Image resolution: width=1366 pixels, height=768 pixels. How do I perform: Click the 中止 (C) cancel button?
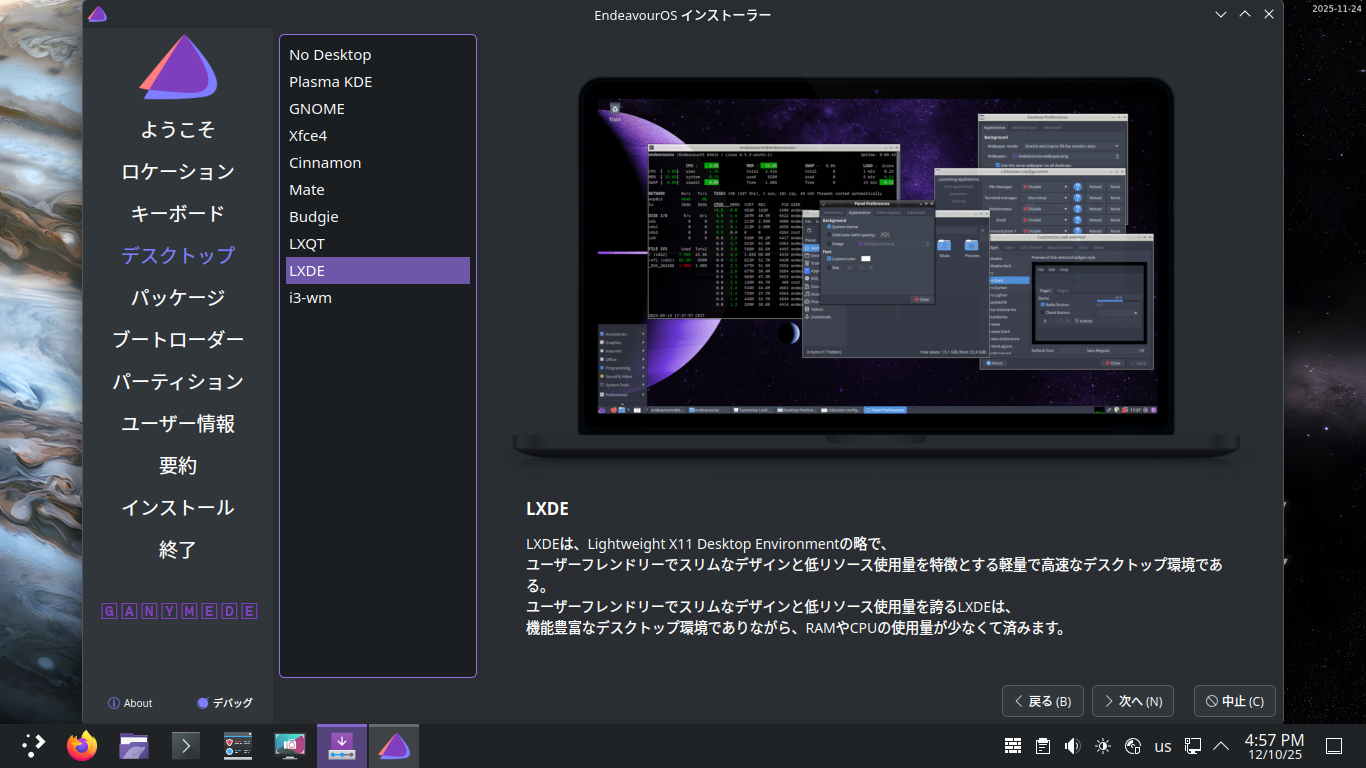point(1234,701)
